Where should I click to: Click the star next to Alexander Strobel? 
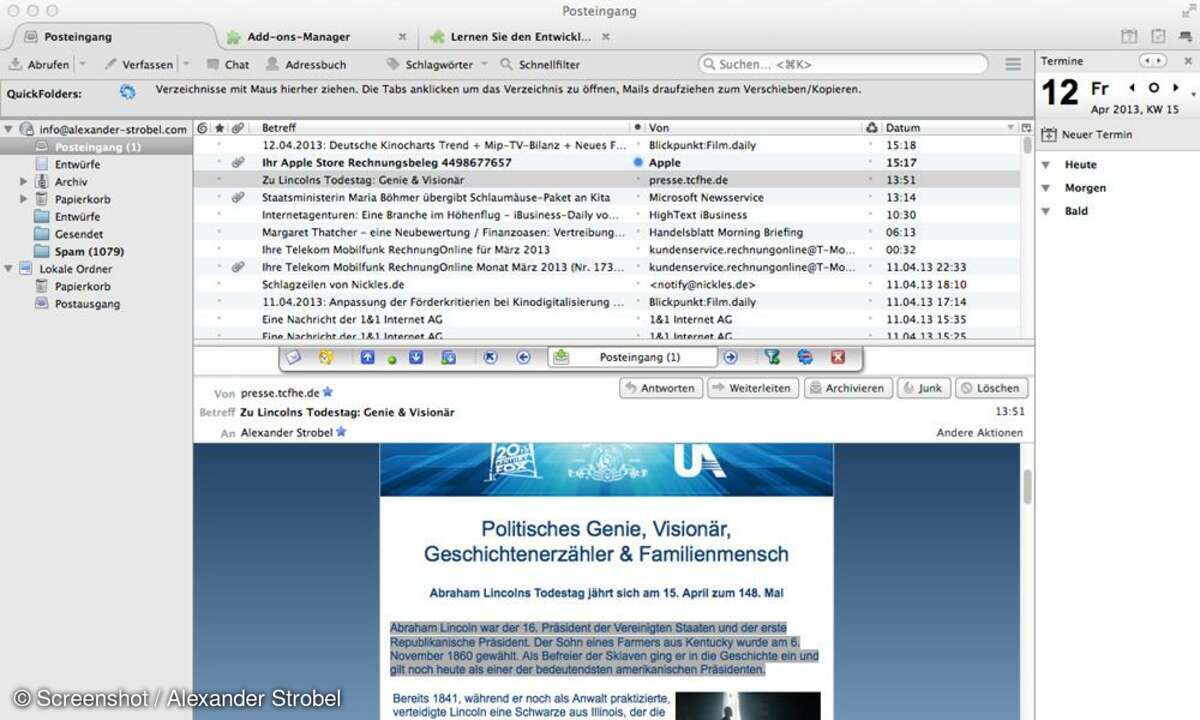(x=341, y=432)
